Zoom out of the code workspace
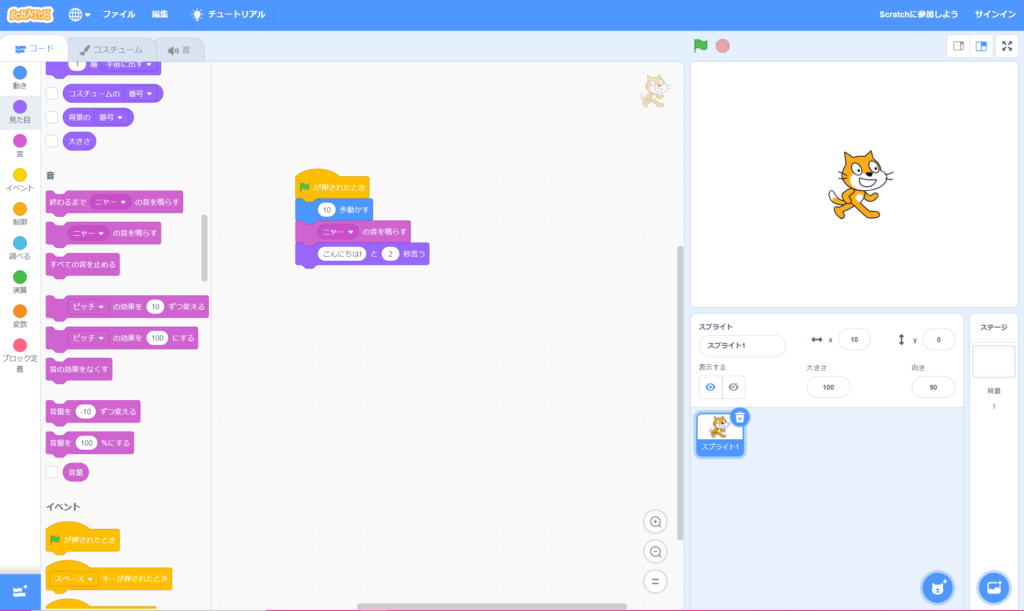Screen dimensions: 1024x611 [x=655, y=551]
